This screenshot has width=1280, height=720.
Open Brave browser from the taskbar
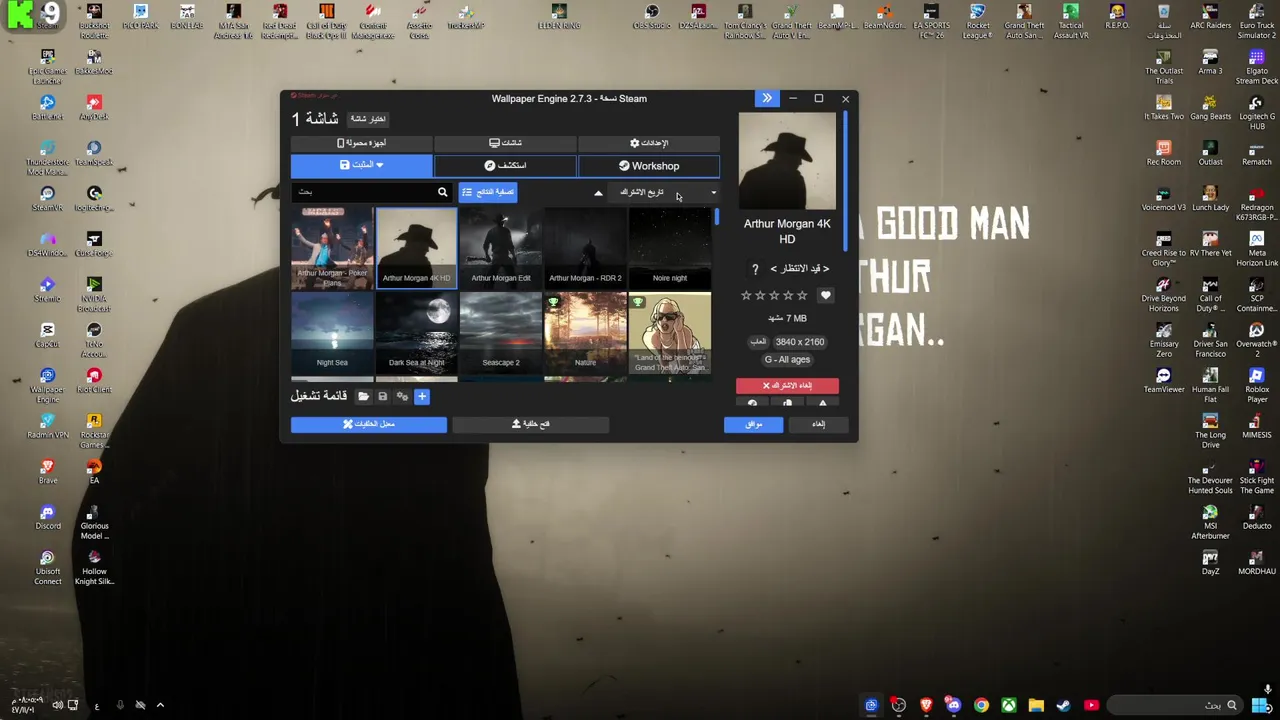(x=926, y=705)
